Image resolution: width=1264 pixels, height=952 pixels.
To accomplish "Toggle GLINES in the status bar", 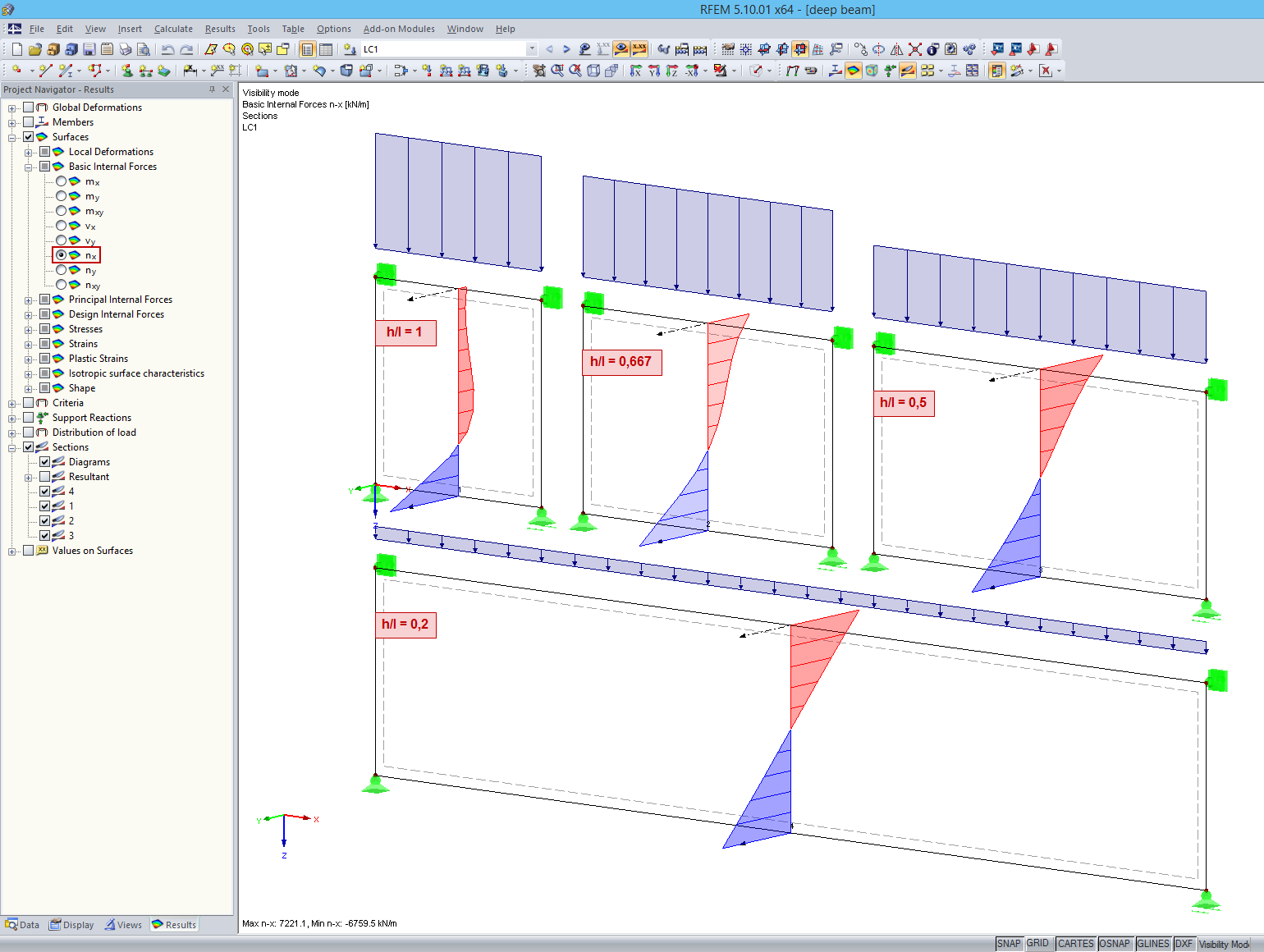I will [x=1153, y=944].
